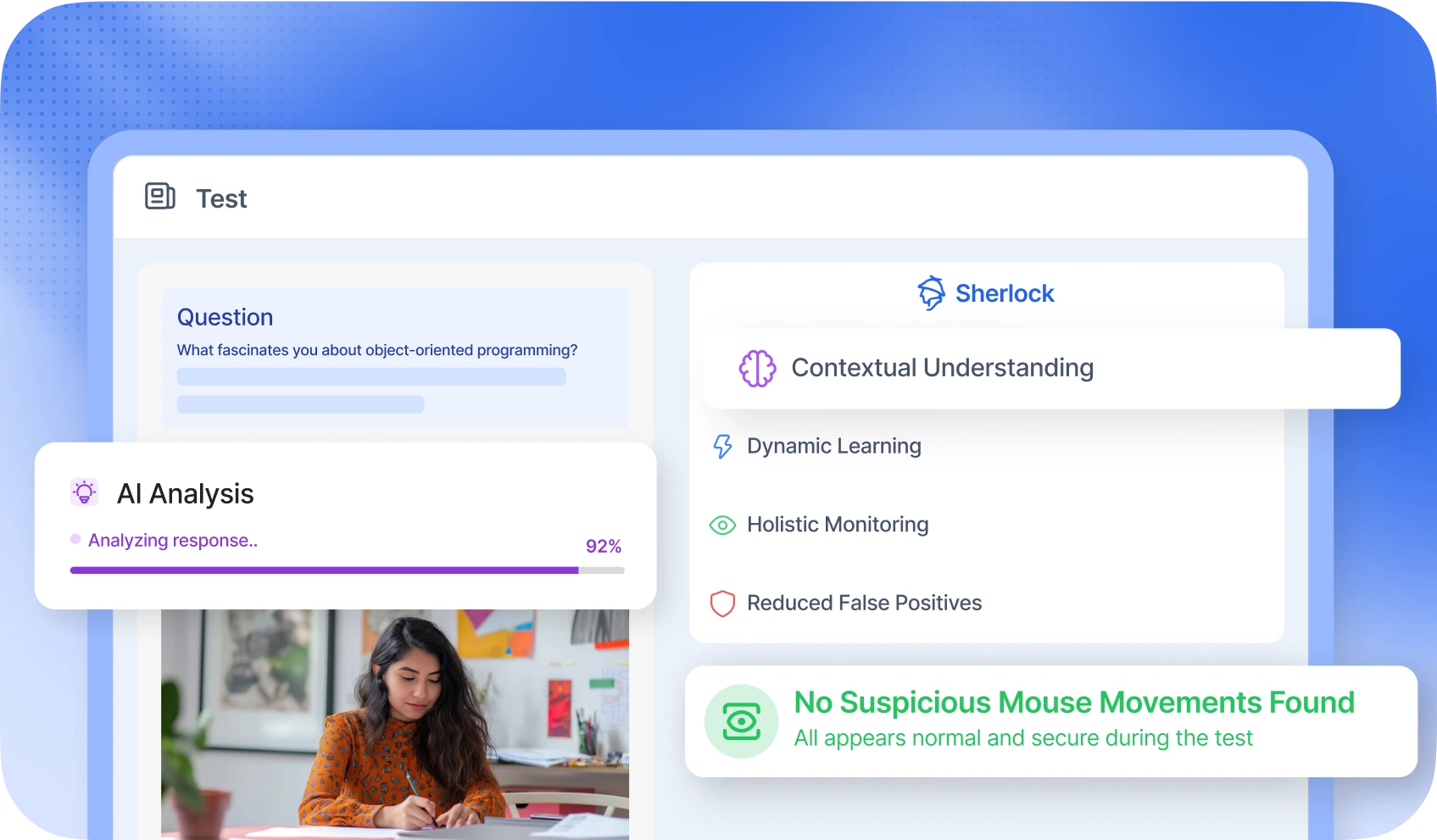Click the purple dot beside Analyzing response

(x=75, y=539)
